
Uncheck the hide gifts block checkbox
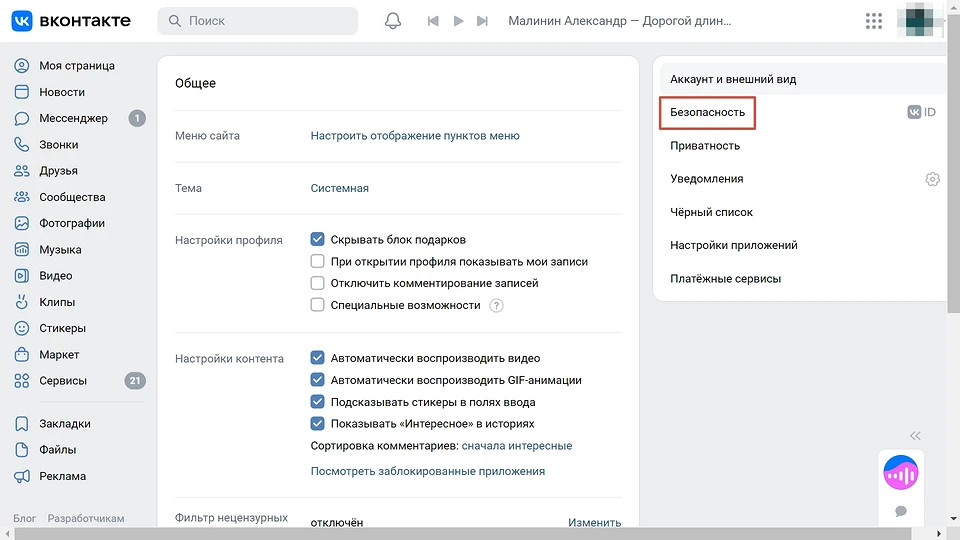click(x=318, y=240)
